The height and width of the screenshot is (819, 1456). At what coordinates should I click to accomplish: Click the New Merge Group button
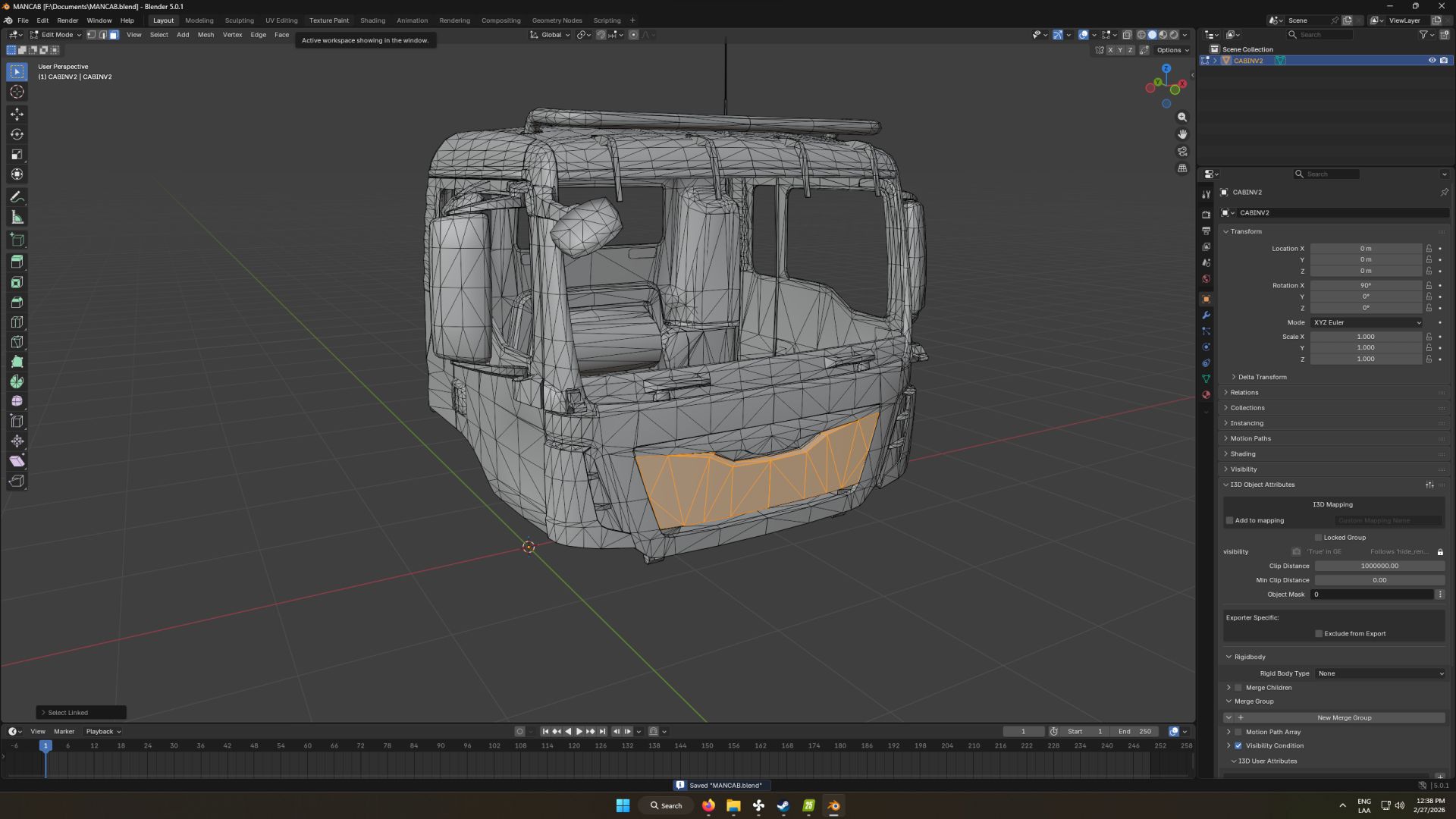[x=1344, y=717]
